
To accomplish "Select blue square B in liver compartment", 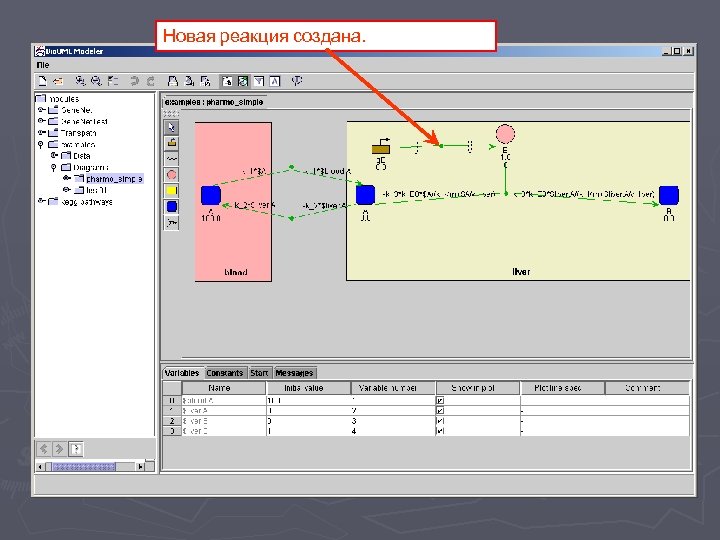I will [669, 195].
